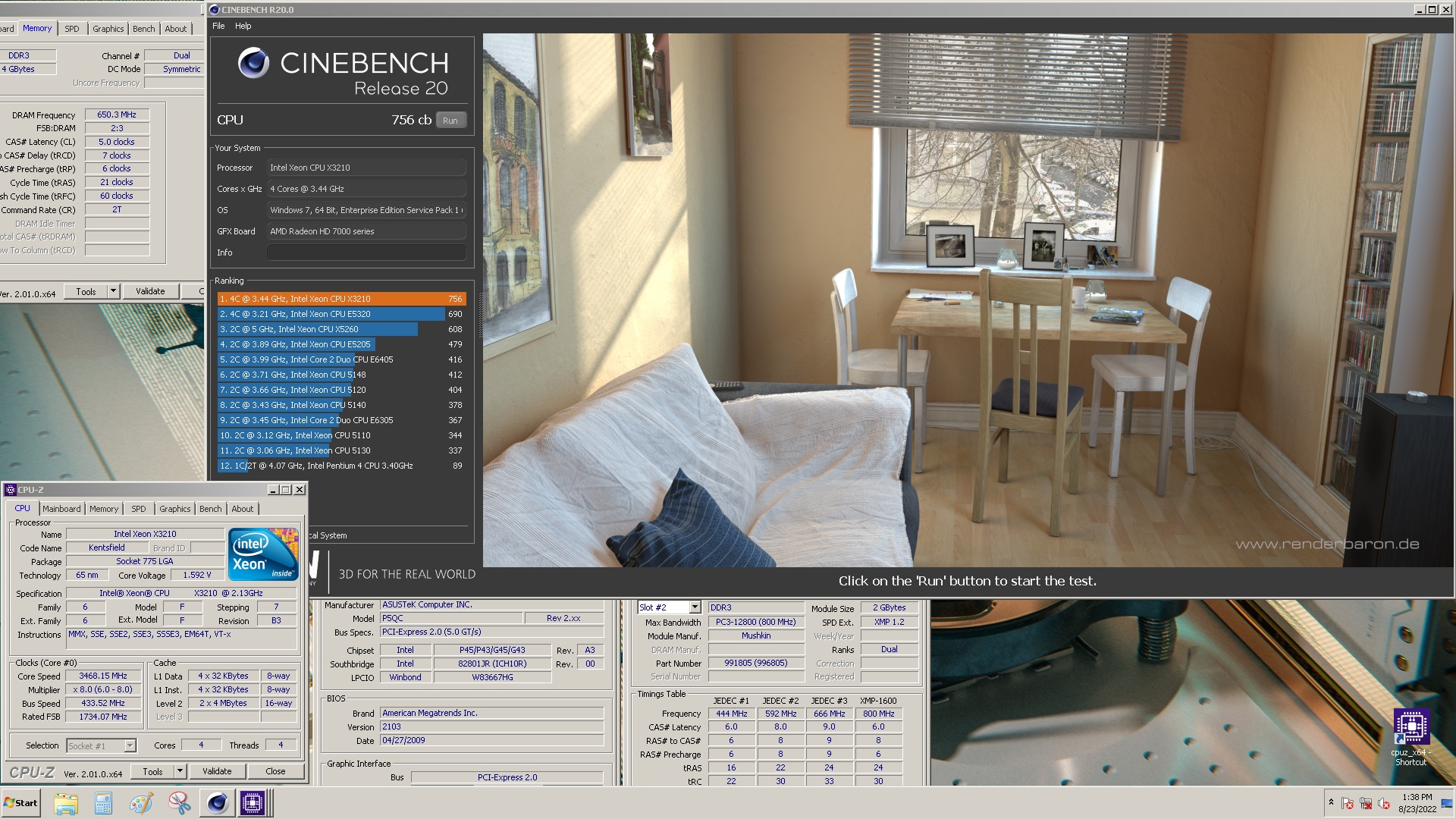Switch to Cinebench via taskbar icon

(217, 803)
